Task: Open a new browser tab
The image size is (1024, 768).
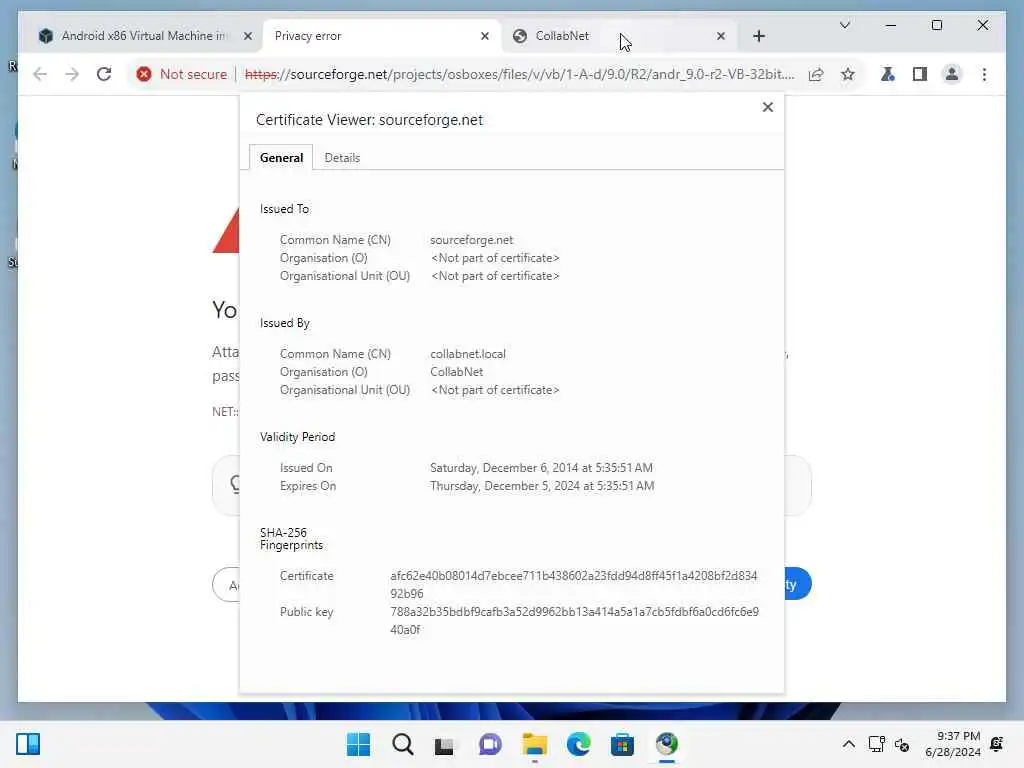Action: pos(758,36)
